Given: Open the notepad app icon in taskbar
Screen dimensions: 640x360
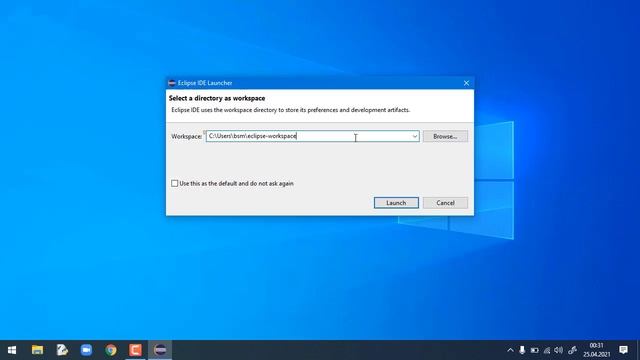Looking at the screenshot, I should 62,350.
